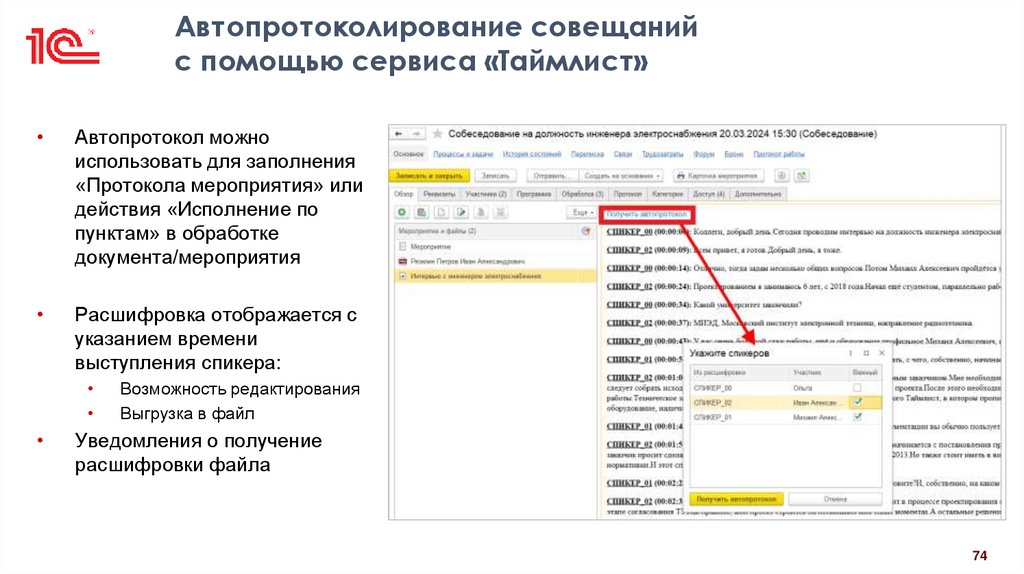1024x574 pixels.
Task: Expand the 'Еще' menu
Action: (x=583, y=212)
